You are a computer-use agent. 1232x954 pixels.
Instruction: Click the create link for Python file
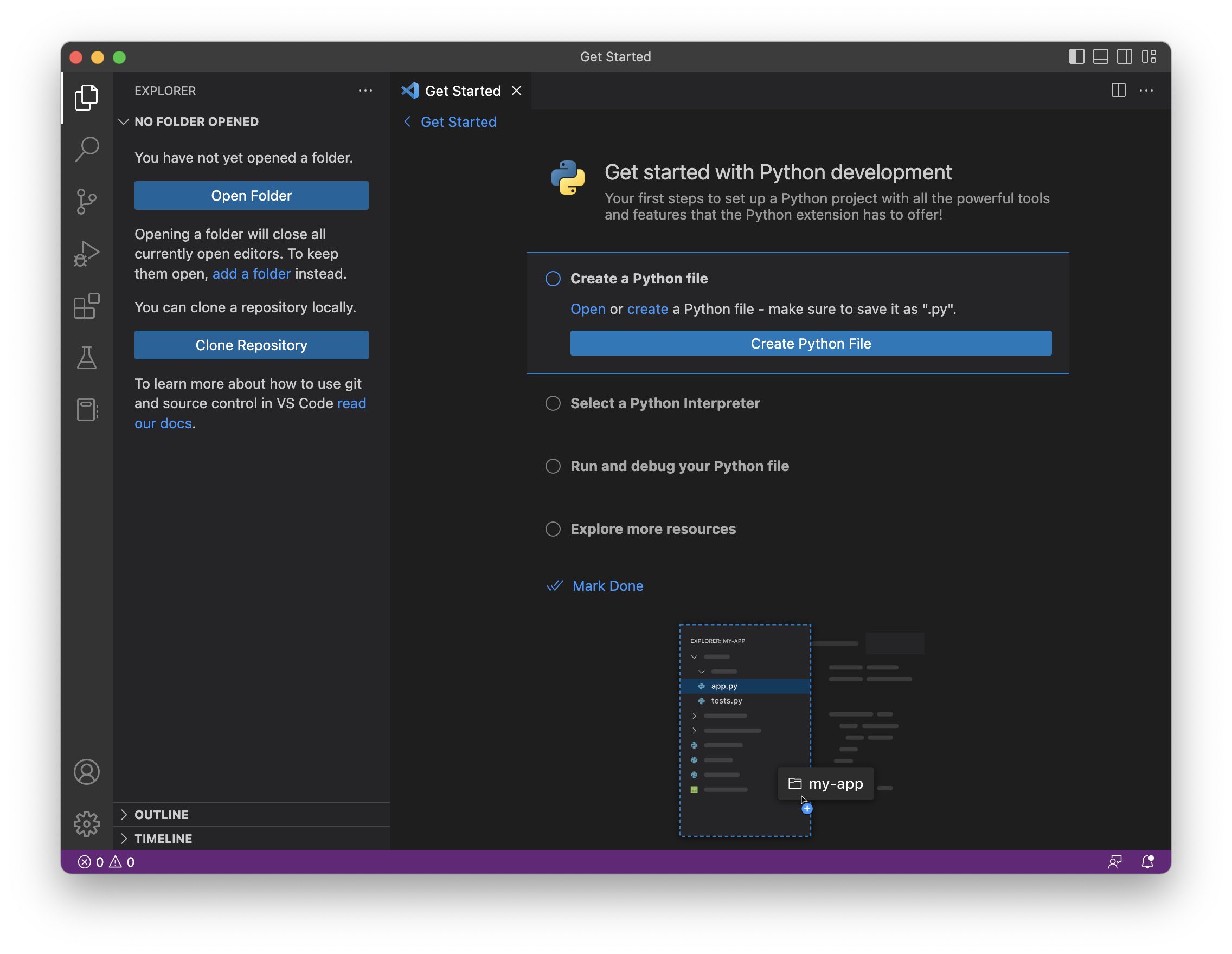647,309
